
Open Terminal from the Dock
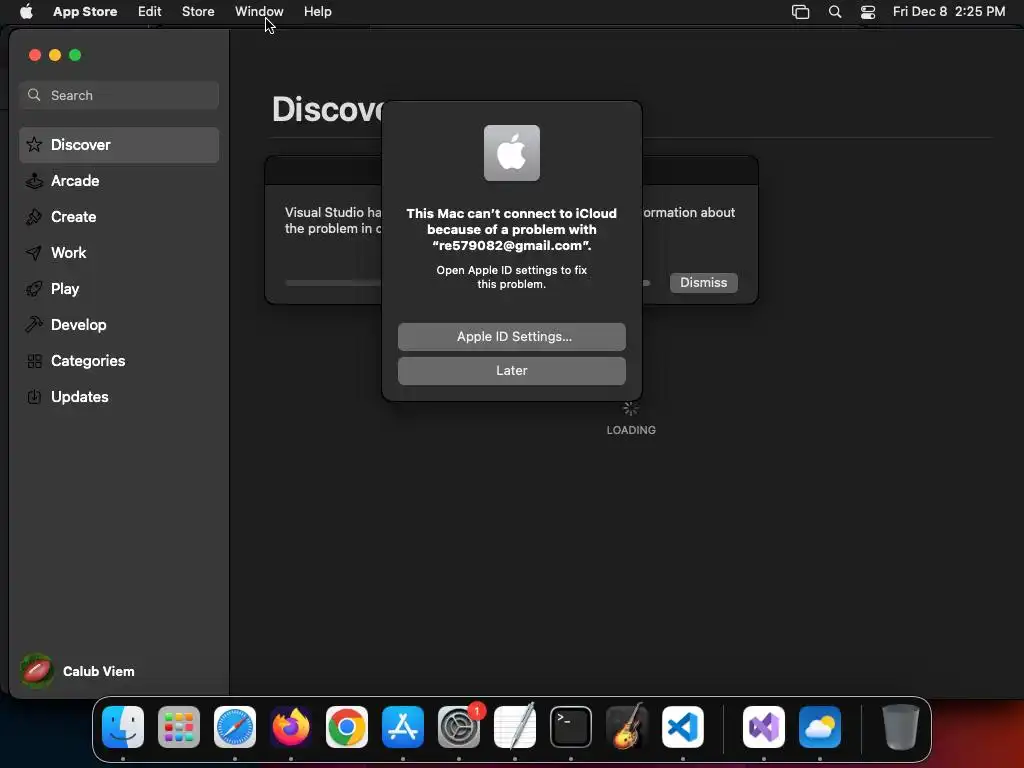[x=571, y=727]
